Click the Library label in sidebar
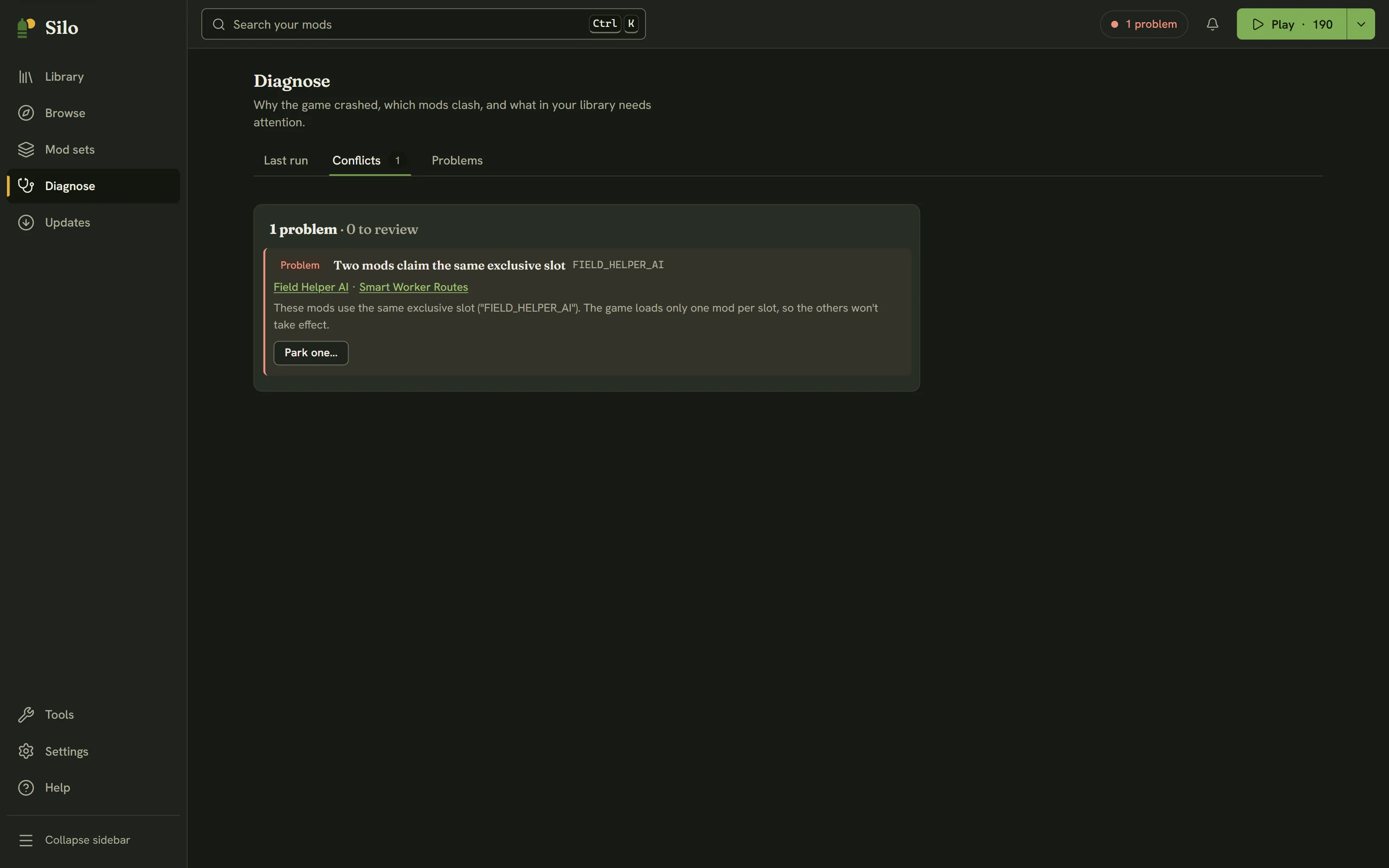 pos(64,76)
